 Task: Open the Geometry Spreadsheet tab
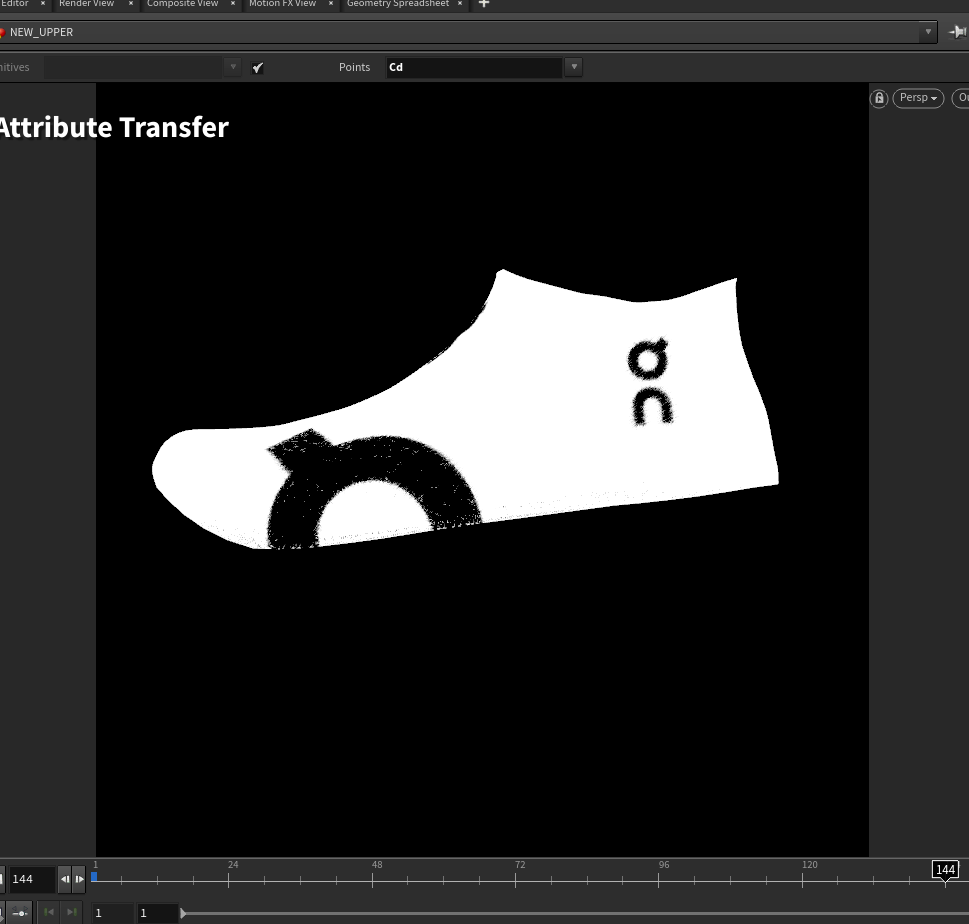(x=398, y=4)
